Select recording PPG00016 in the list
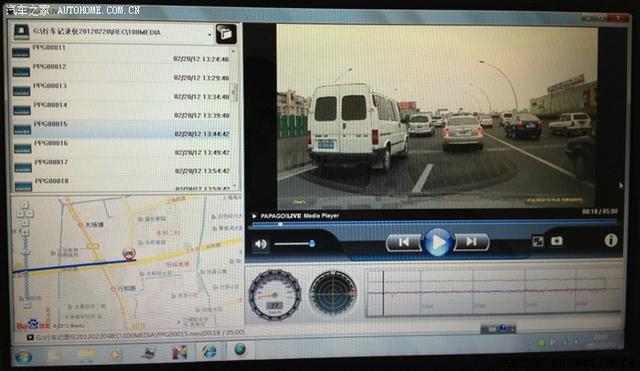The image size is (640, 371). coord(122,148)
